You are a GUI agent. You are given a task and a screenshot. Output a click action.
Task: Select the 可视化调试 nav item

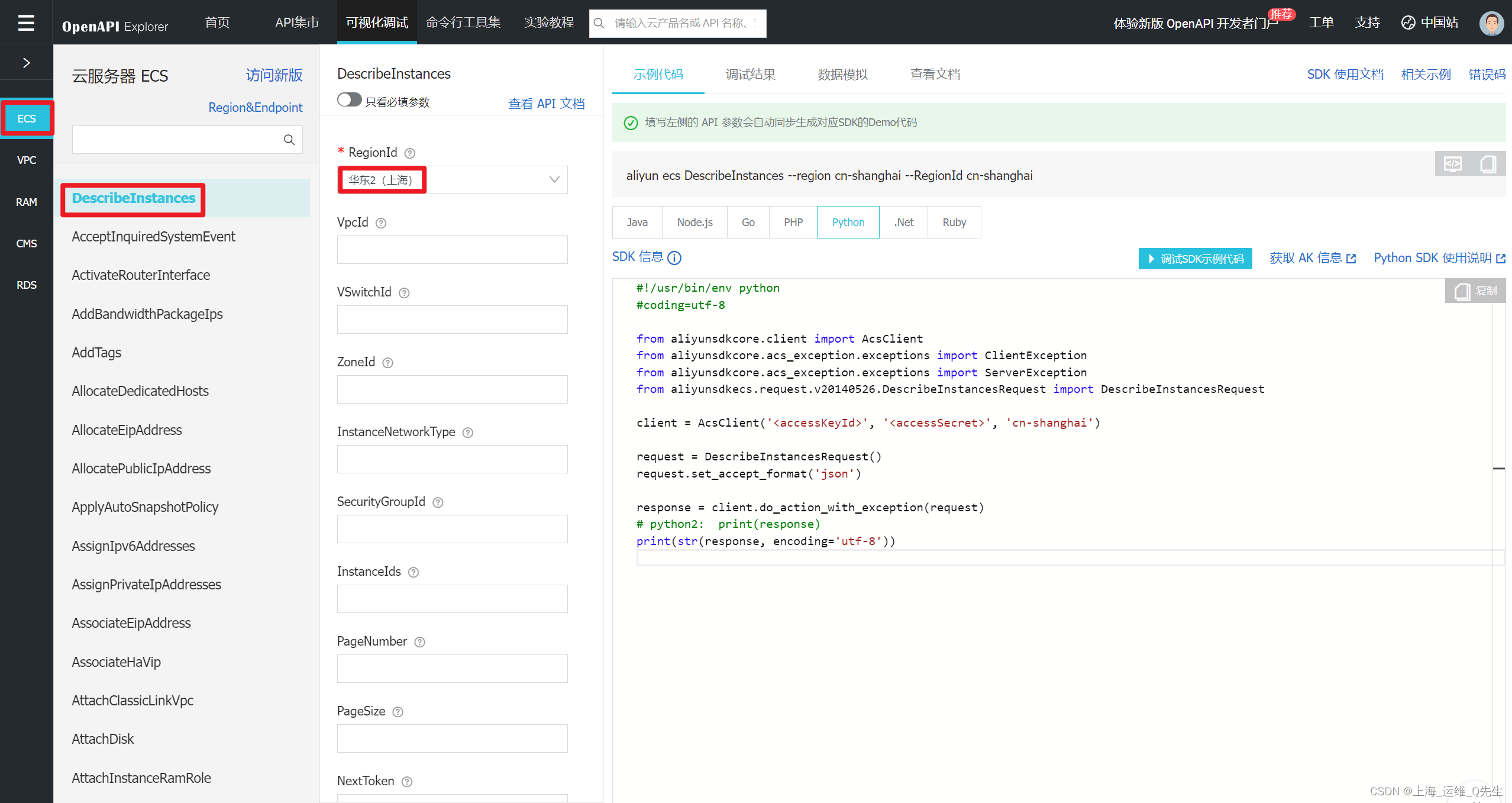377,22
